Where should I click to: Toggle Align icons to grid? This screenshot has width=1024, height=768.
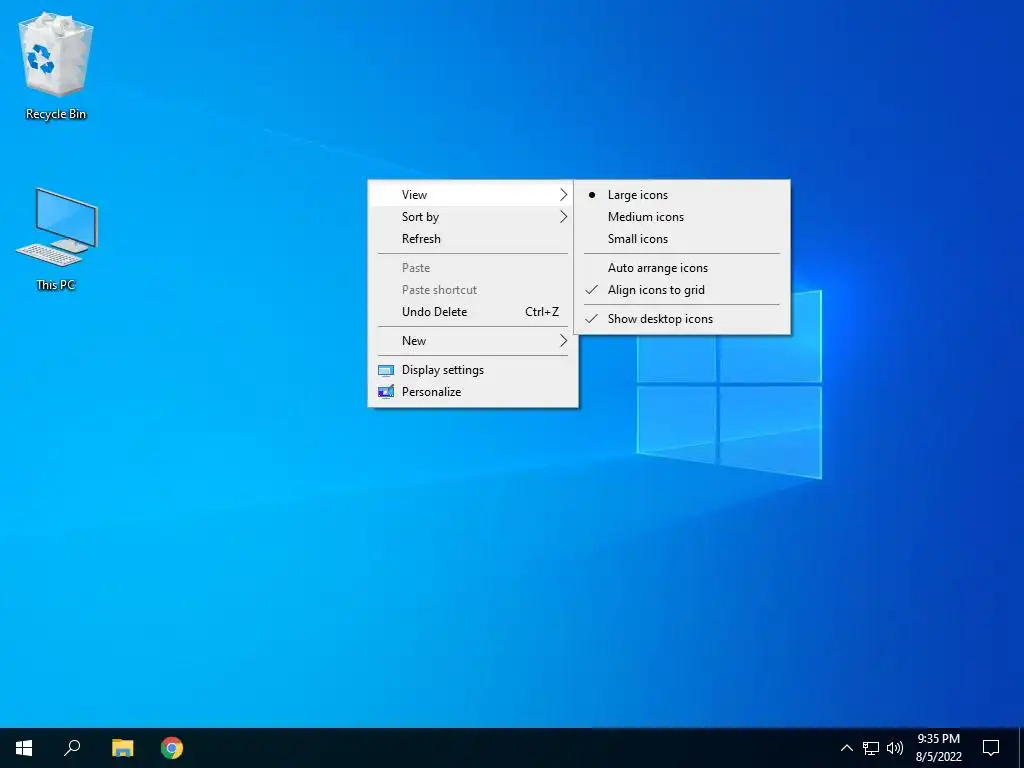click(x=682, y=290)
